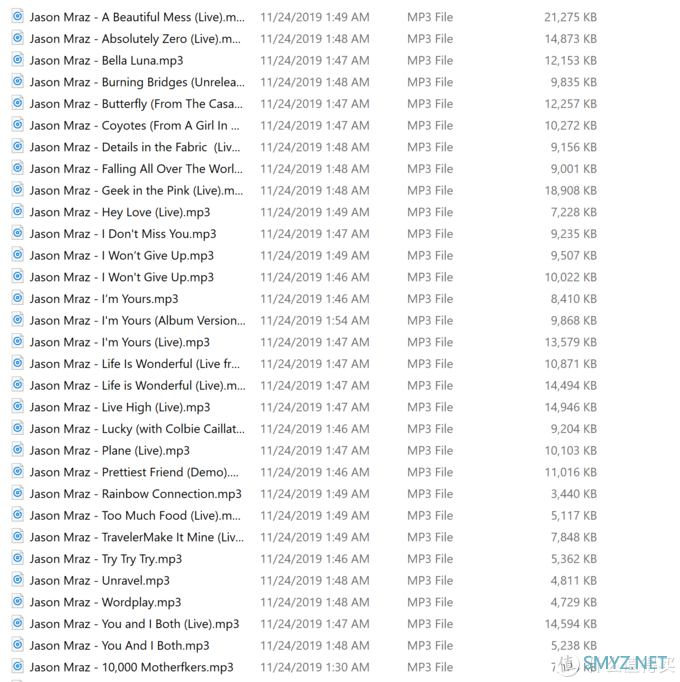Image resolution: width=680 pixels, height=682 pixels.
Task: Select the size cell '4,729 KB'
Action: 573,602
